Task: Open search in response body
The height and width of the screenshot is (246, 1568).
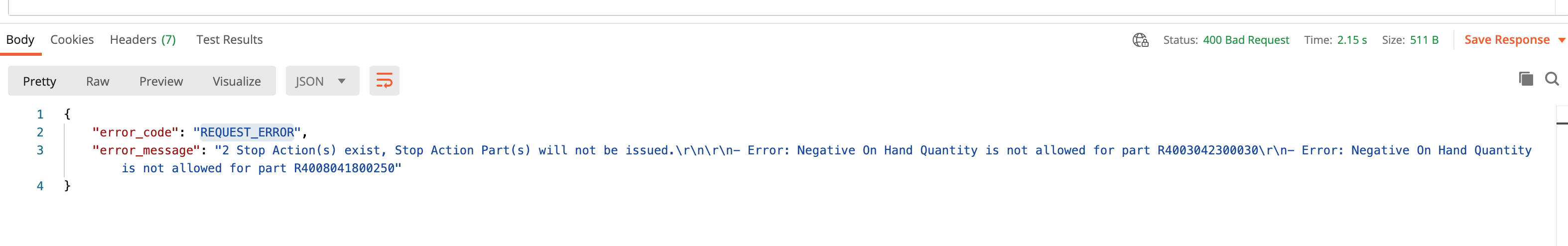Action: coord(1552,79)
